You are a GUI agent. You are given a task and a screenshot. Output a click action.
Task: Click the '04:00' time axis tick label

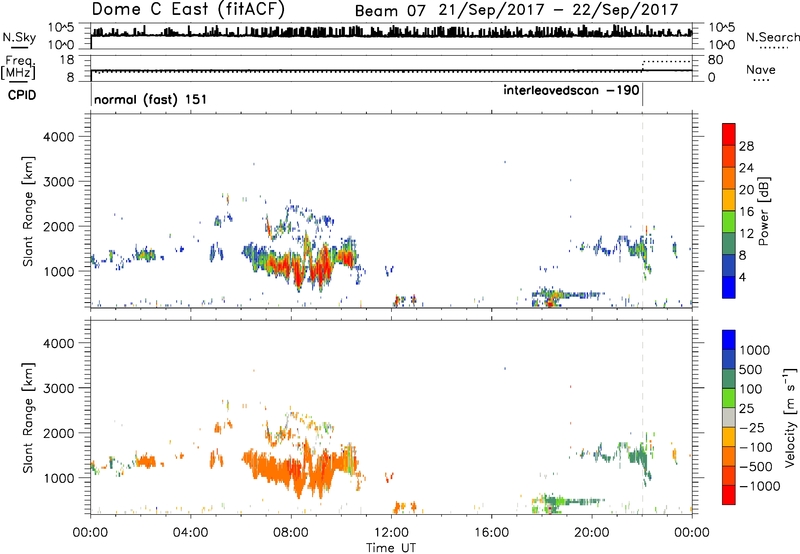point(191,533)
